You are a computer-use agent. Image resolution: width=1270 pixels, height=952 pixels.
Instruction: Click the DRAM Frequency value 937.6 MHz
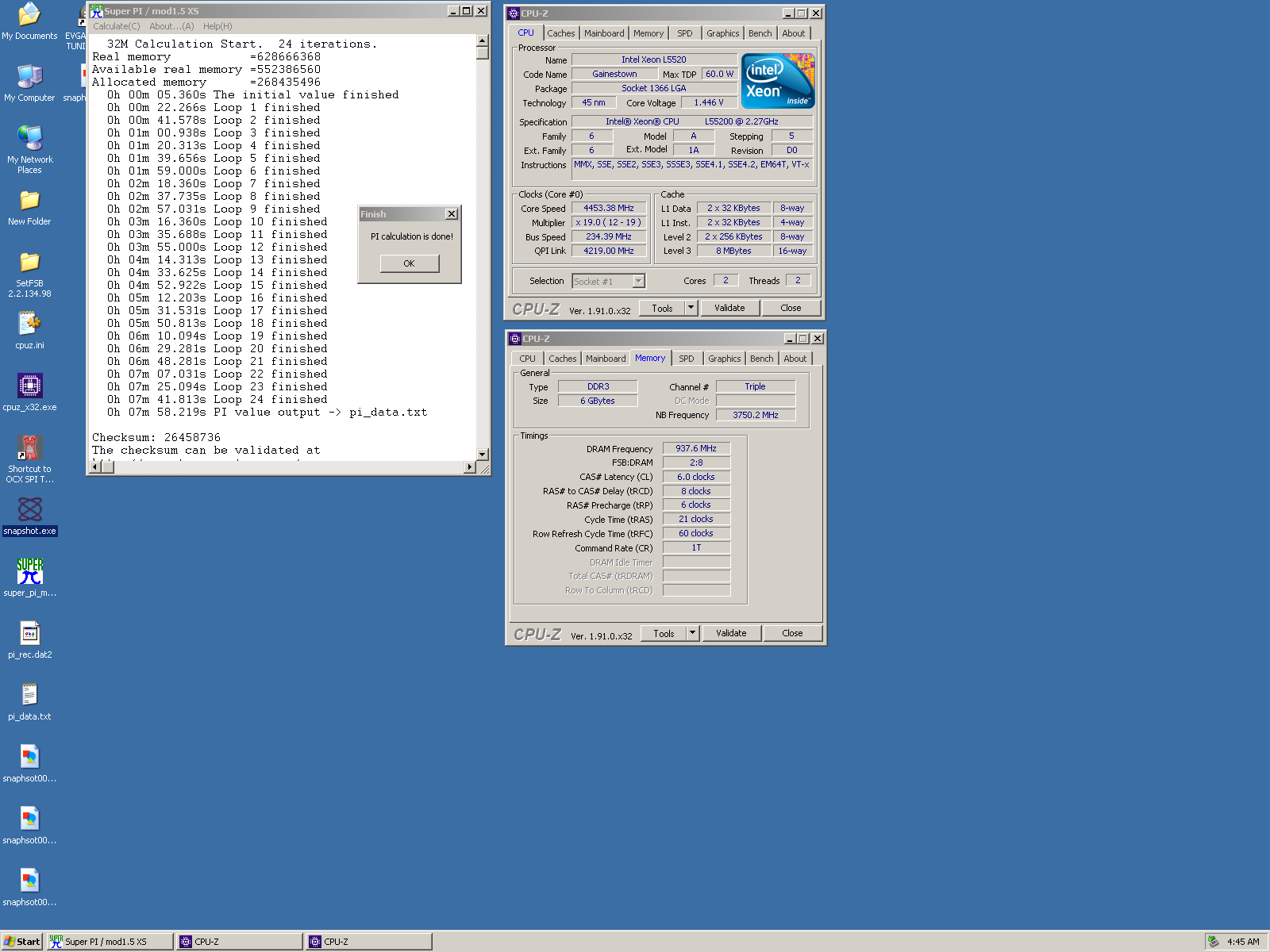(x=696, y=448)
